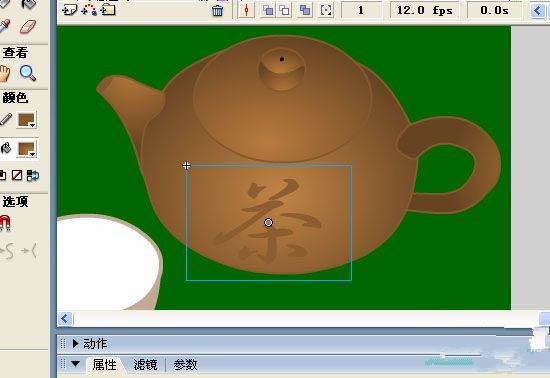Click Insert Layer Folder icon

108,9
